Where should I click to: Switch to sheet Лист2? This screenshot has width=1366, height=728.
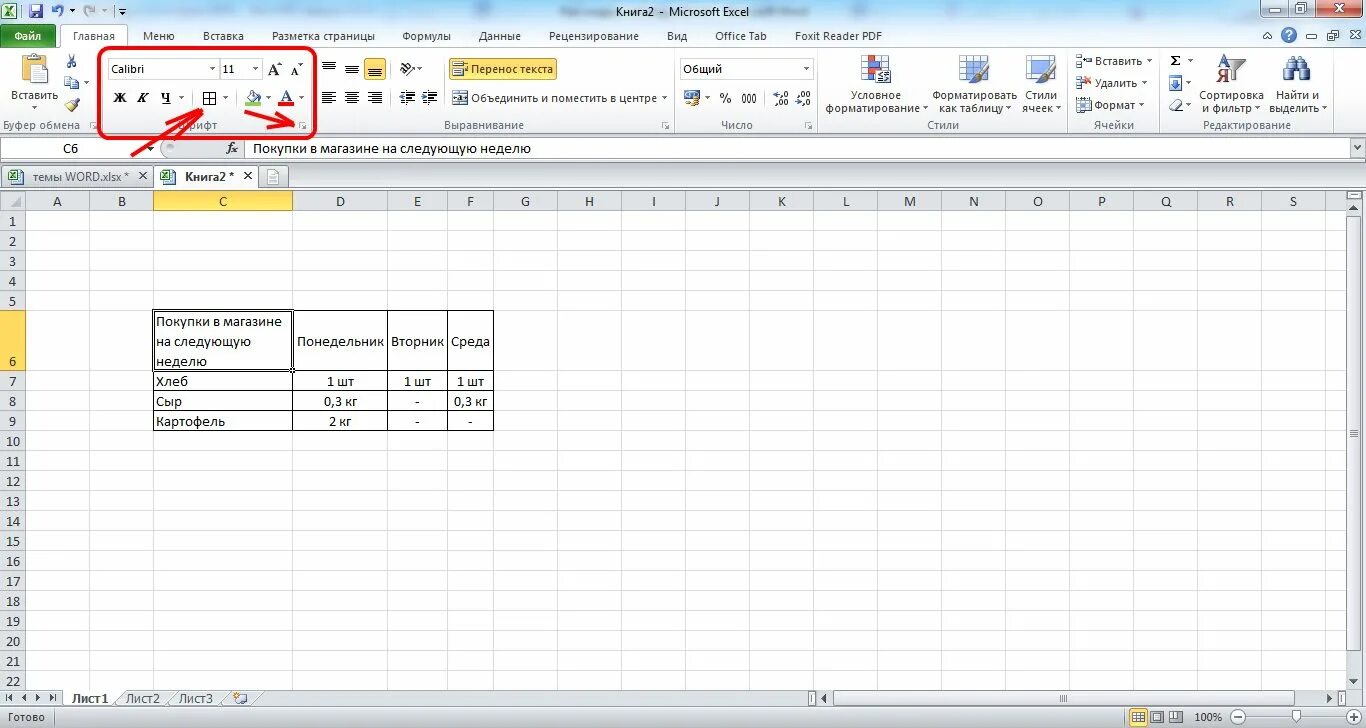coord(142,698)
